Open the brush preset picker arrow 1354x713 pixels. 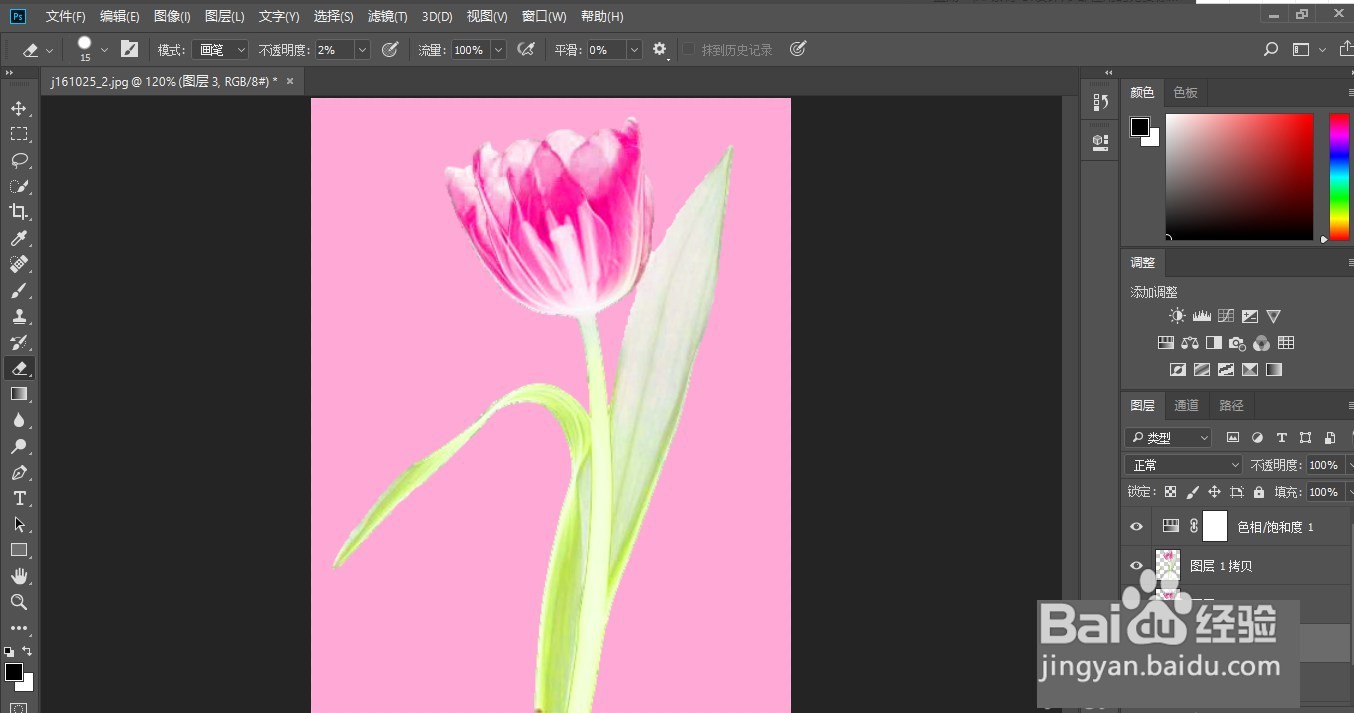pos(104,49)
